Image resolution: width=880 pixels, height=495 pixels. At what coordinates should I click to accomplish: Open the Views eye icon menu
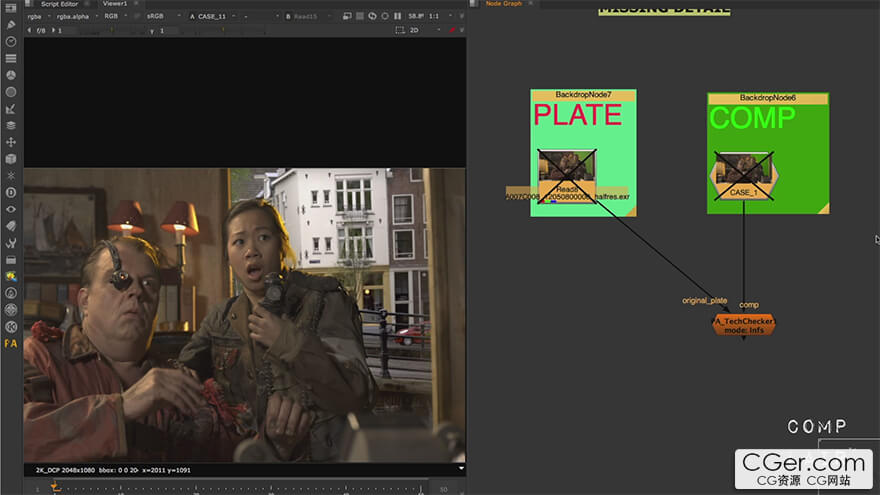(x=11, y=209)
